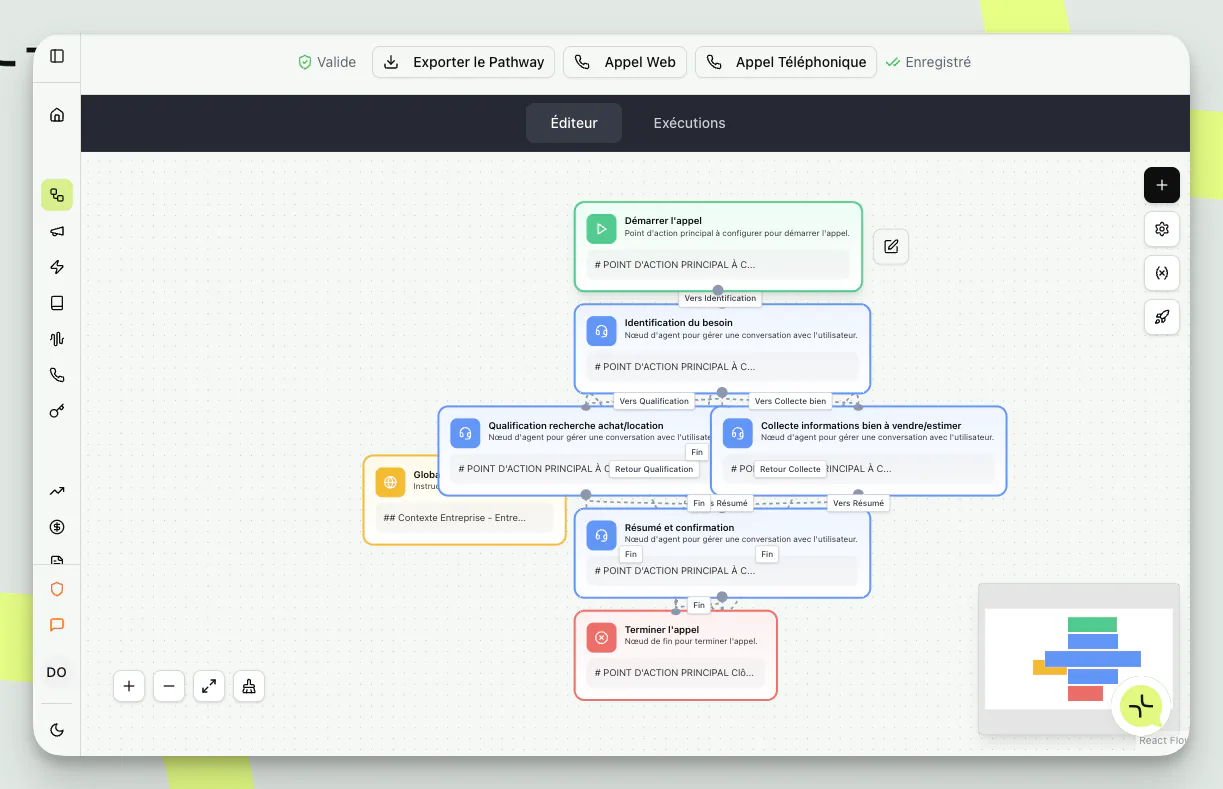The height and width of the screenshot is (789, 1223).
Task: Open the audio waveform voices icon
Action: coord(57,339)
